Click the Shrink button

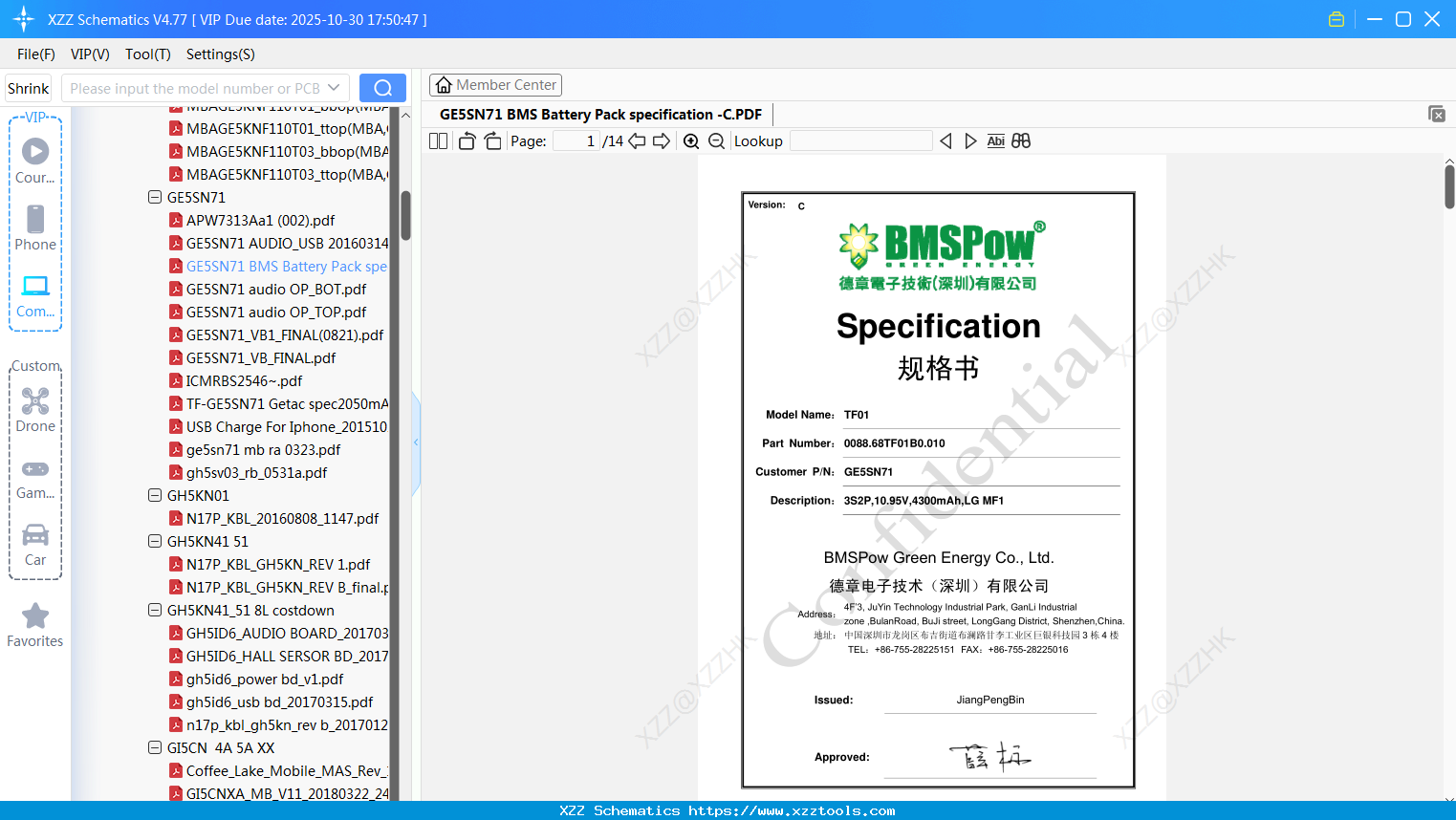[29, 88]
